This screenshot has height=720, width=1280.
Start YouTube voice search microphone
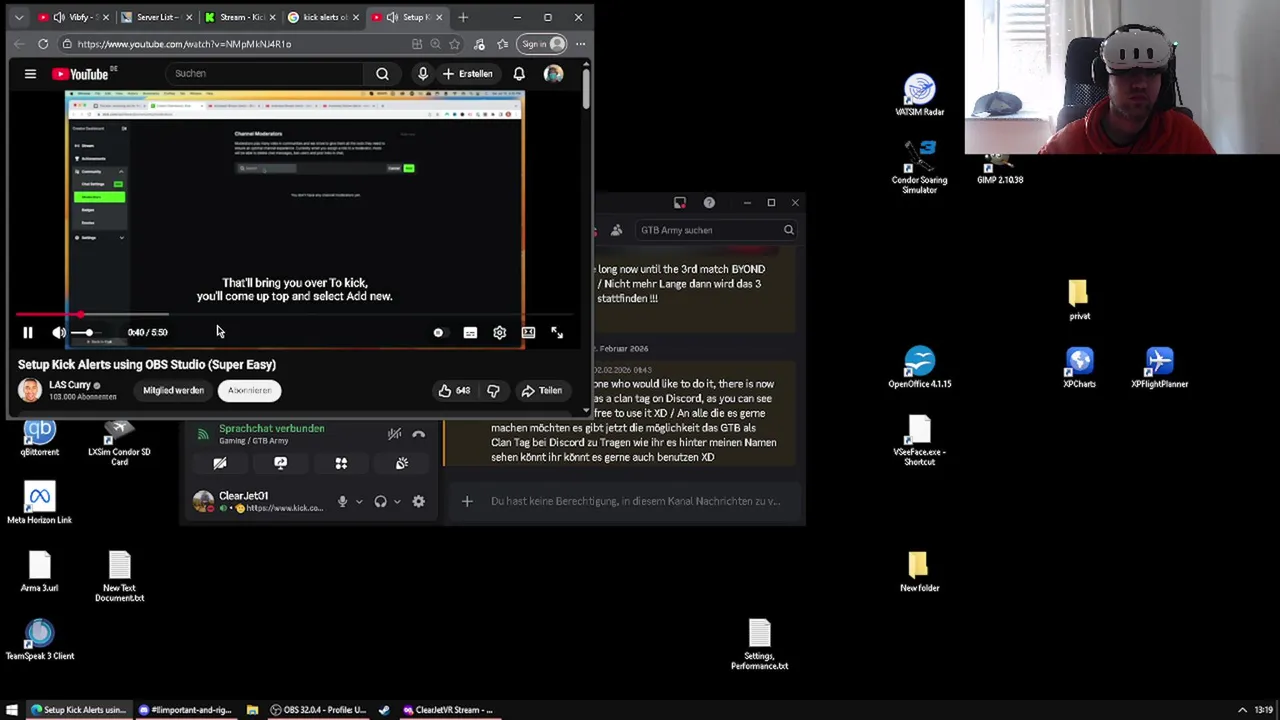point(423,74)
